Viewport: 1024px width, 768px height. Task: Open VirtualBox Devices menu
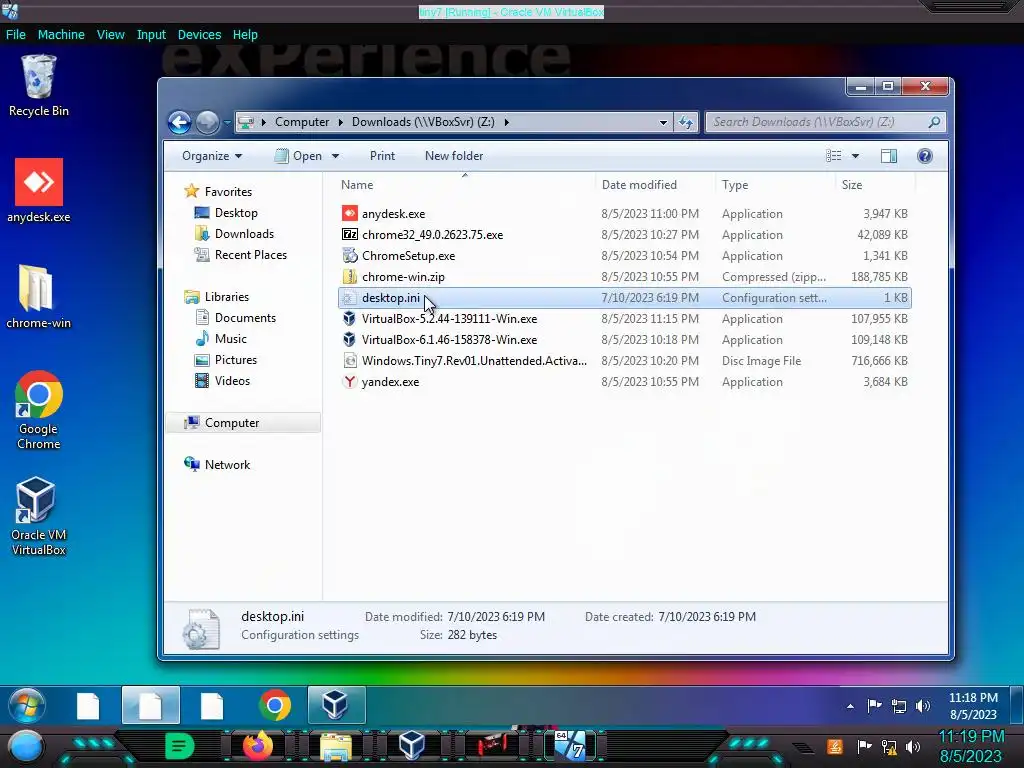click(x=199, y=35)
